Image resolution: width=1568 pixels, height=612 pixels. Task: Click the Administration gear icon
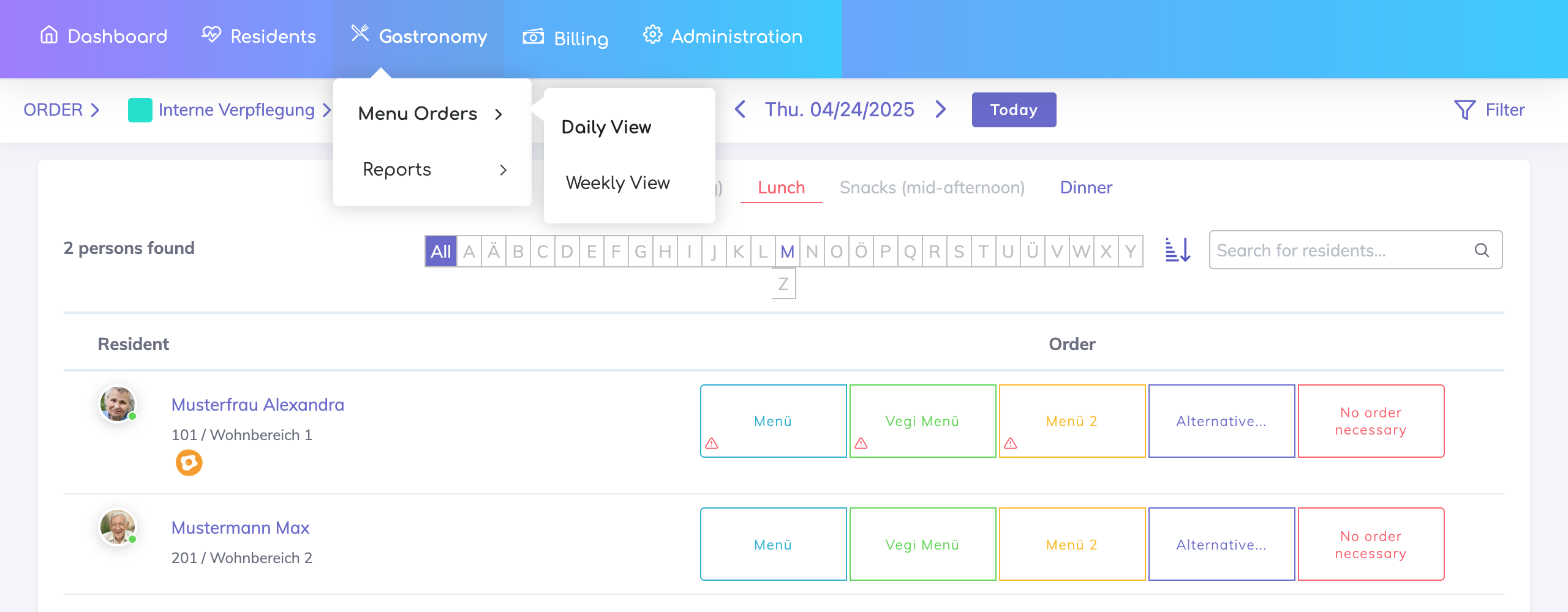coord(652,35)
